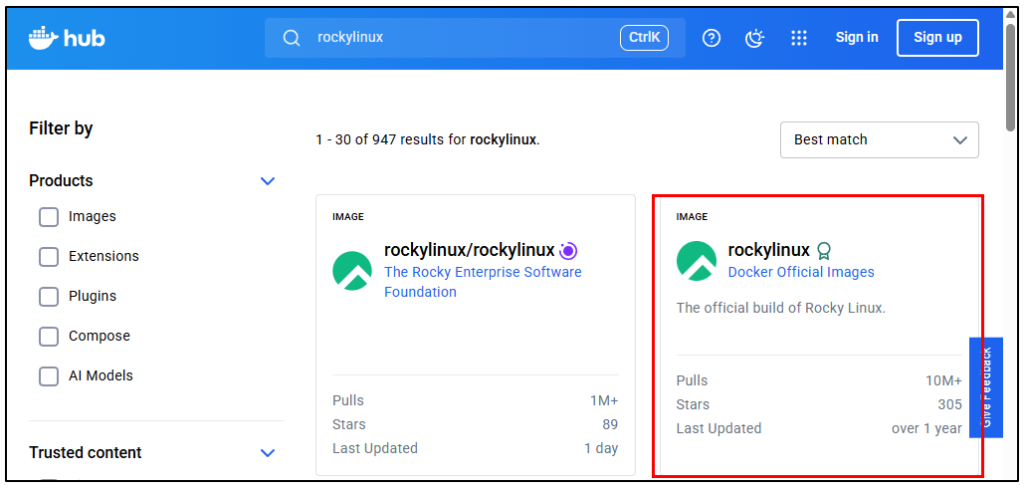The height and width of the screenshot is (488, 1024).
Task: Click the search magnifier icon
Action: coord(291,38)
